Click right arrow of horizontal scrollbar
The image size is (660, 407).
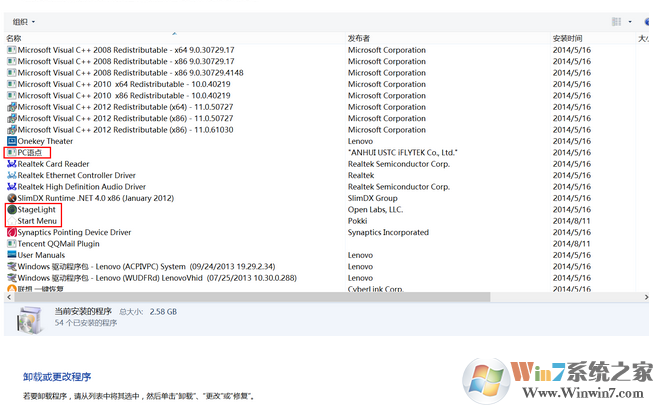(x=646, y=297)
